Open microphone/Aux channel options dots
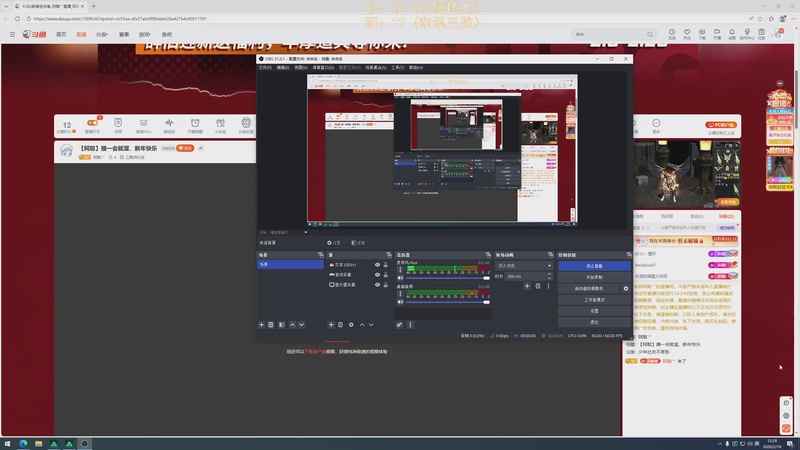 point(401,269)
